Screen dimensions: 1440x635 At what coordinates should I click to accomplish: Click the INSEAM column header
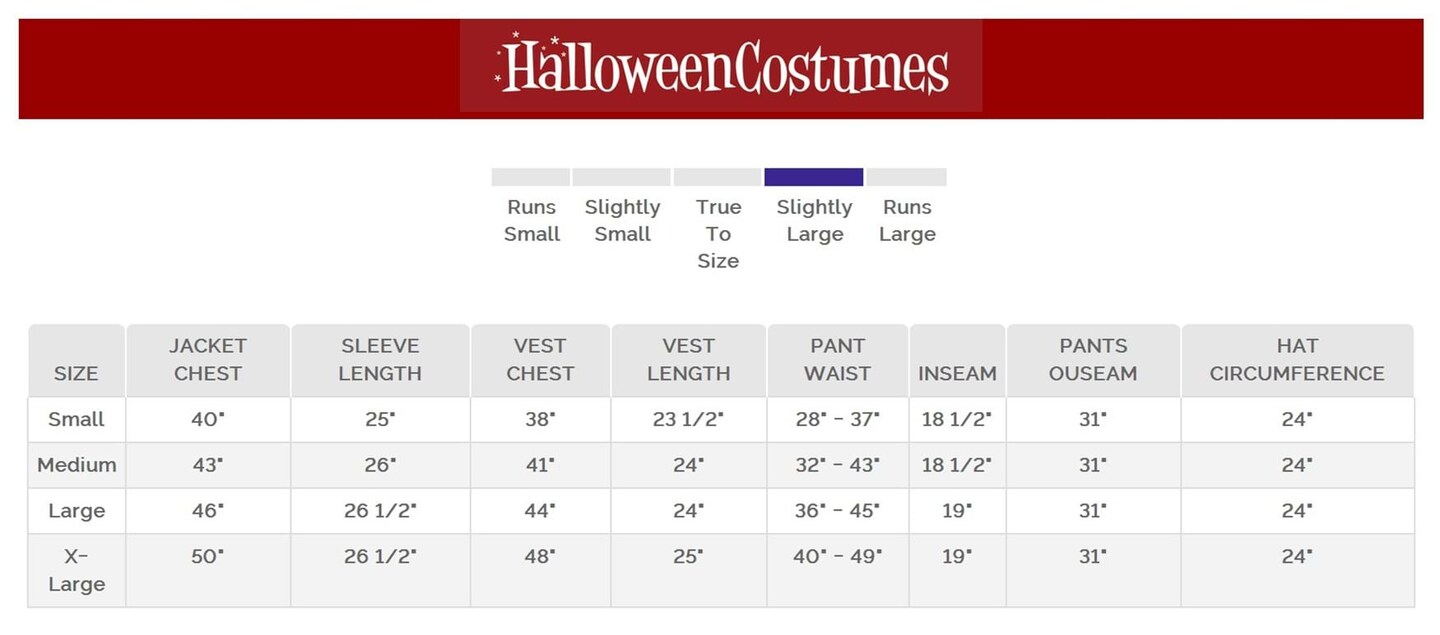[x=957, y=373]
